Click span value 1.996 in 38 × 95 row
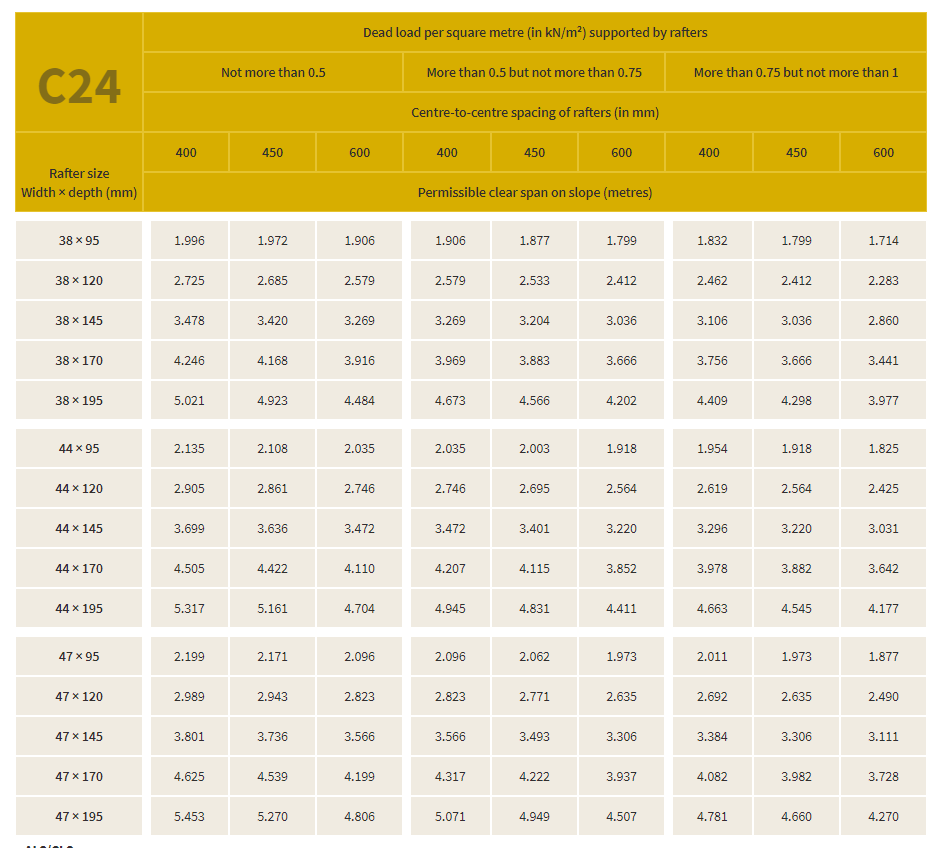This screenshot has width=941, height=848. click(189, 241)
